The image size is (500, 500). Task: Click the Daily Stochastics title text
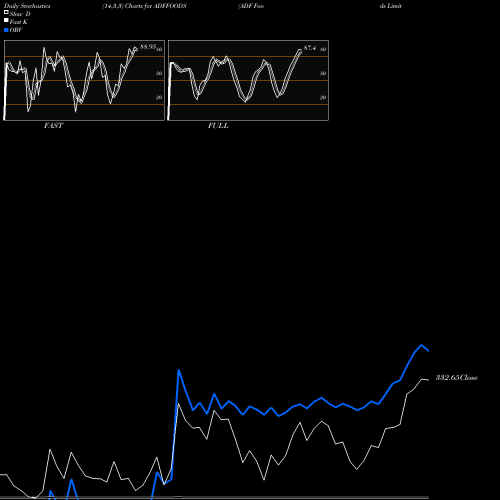tap(27, 6)
